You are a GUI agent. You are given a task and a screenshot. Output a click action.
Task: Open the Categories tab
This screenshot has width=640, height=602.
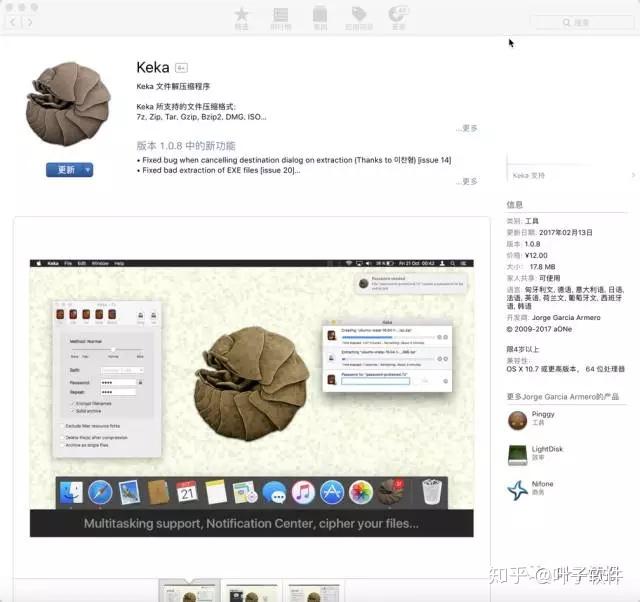320,19
